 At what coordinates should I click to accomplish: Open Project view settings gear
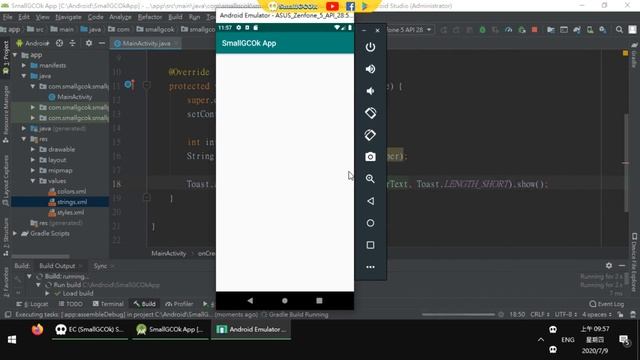(x=89, y=43)
